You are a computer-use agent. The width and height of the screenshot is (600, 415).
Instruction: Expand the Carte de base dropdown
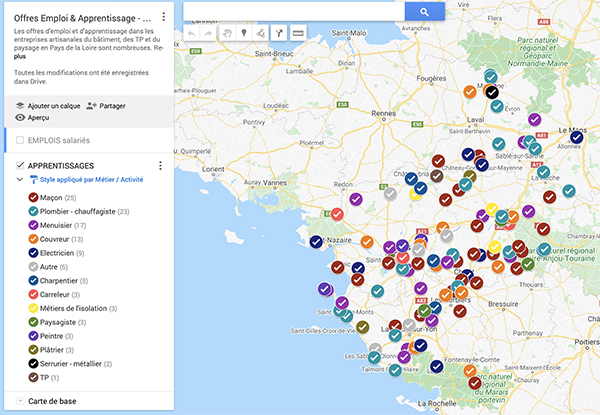(20, 401)
